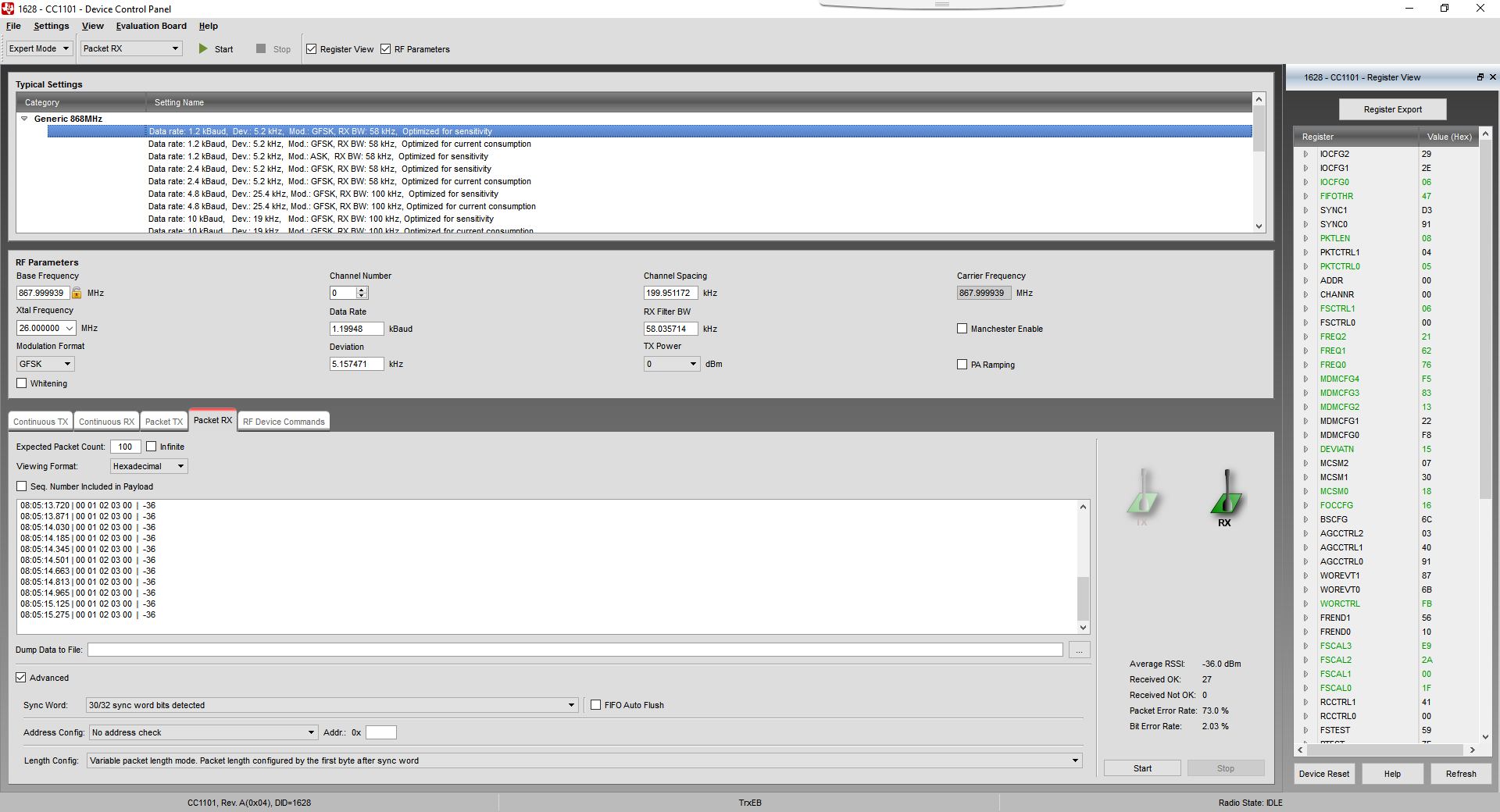Click the Device Reset button

1324,774
